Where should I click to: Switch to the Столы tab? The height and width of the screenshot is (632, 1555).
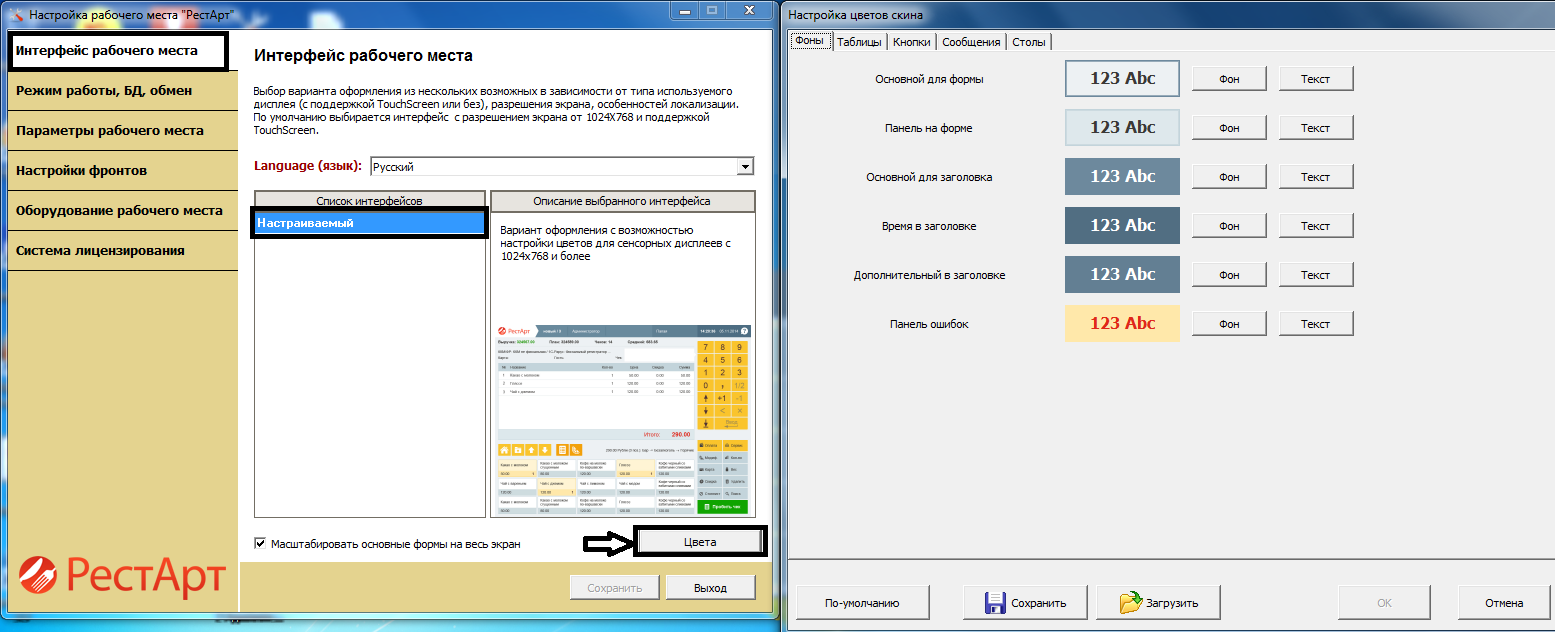[1029, 42]
